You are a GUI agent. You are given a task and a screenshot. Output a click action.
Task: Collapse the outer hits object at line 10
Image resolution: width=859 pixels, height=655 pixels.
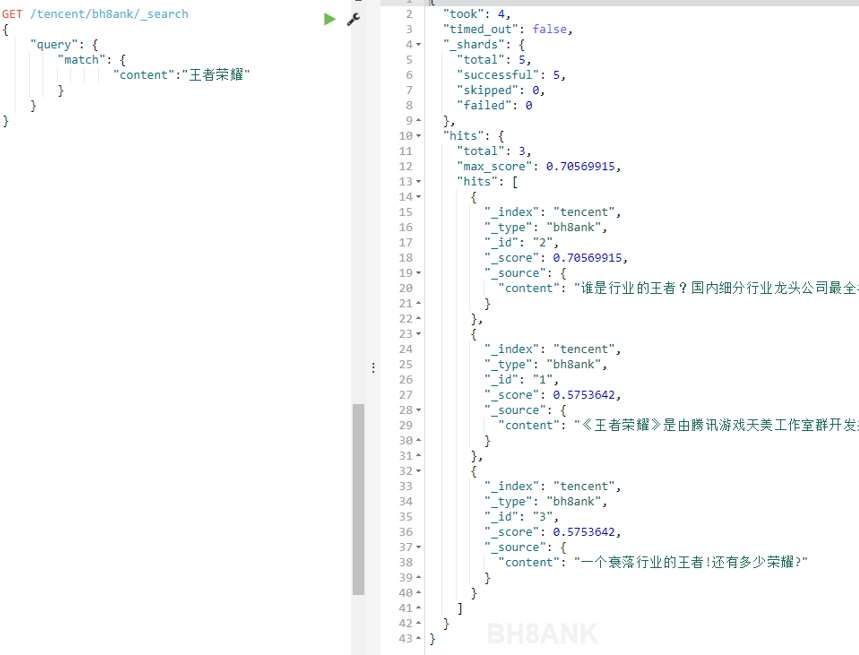coord(419,136)
